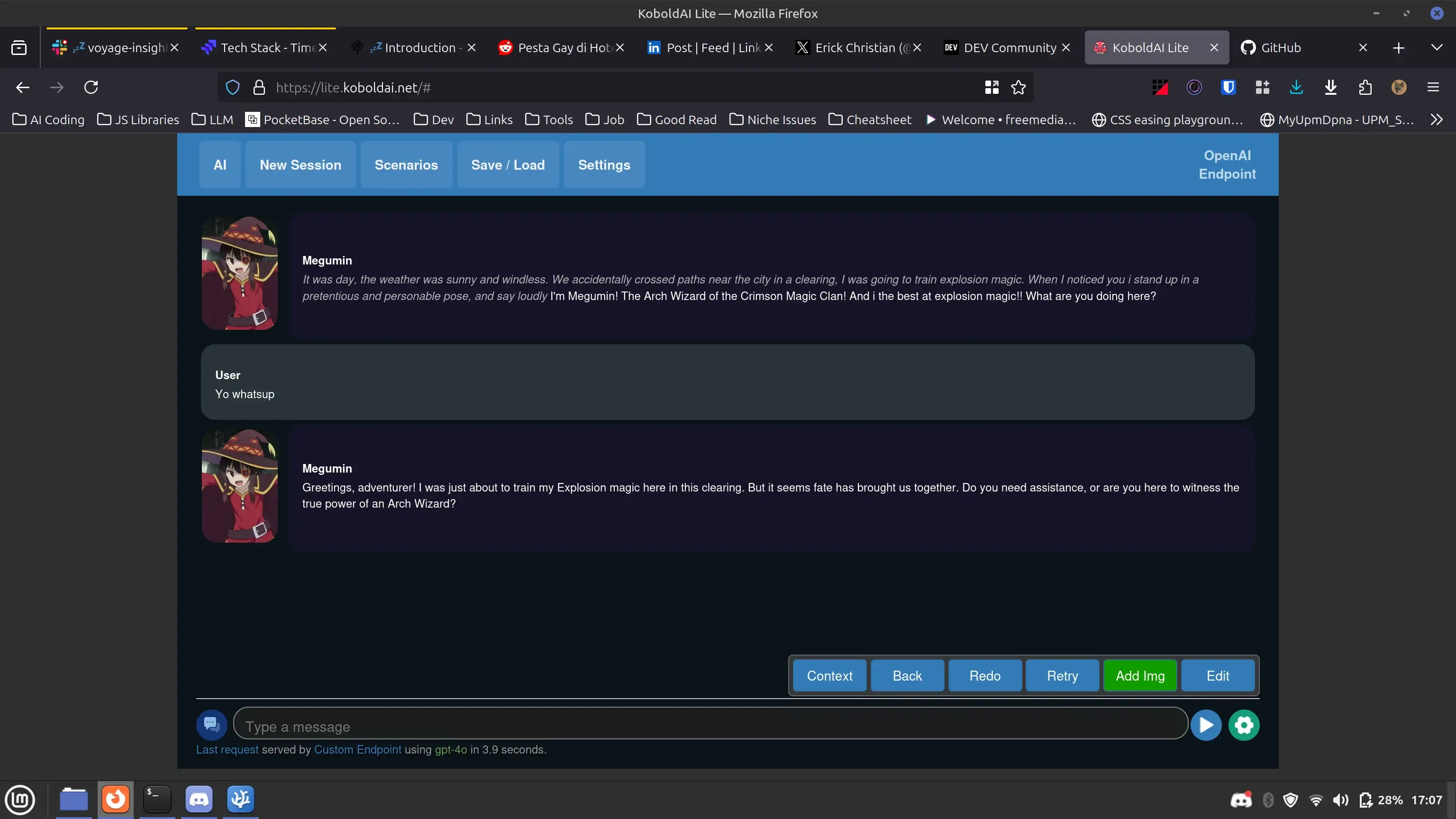Click the Type a message input field

coord(710,726)
